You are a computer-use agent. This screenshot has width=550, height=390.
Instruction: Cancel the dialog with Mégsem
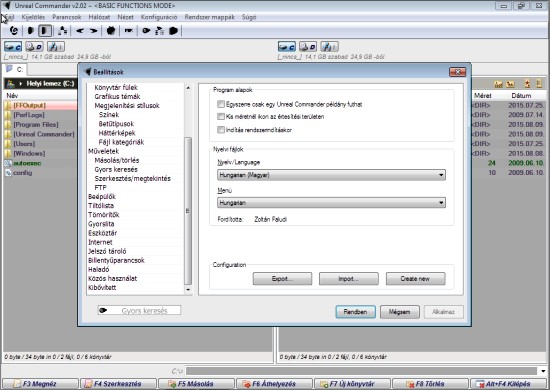400,312
